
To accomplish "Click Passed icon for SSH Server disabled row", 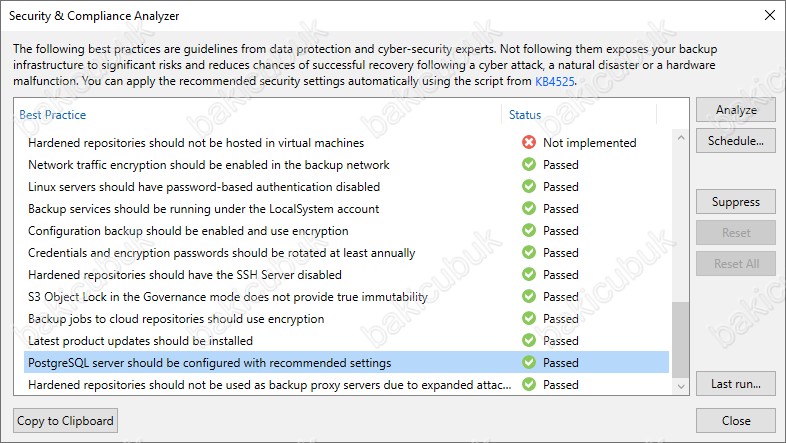I will click(x=529, y=275).
